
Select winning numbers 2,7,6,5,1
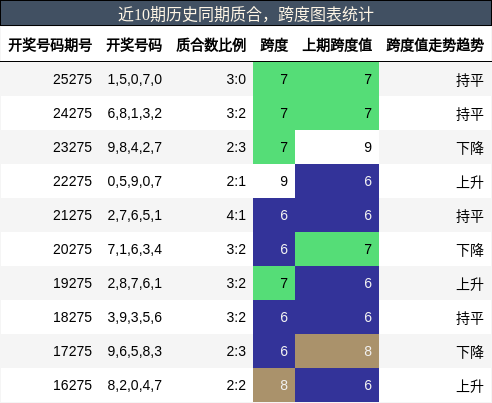(135, 215)
